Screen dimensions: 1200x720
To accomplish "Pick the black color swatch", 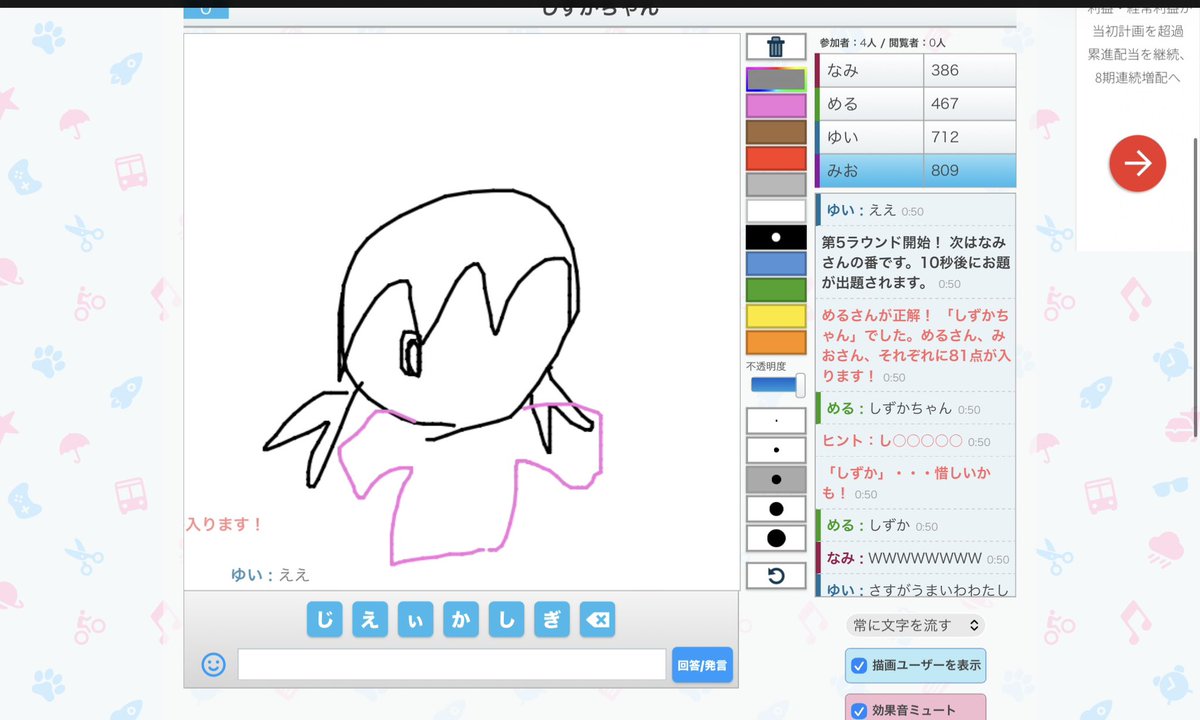I will (x=776, y=237).
